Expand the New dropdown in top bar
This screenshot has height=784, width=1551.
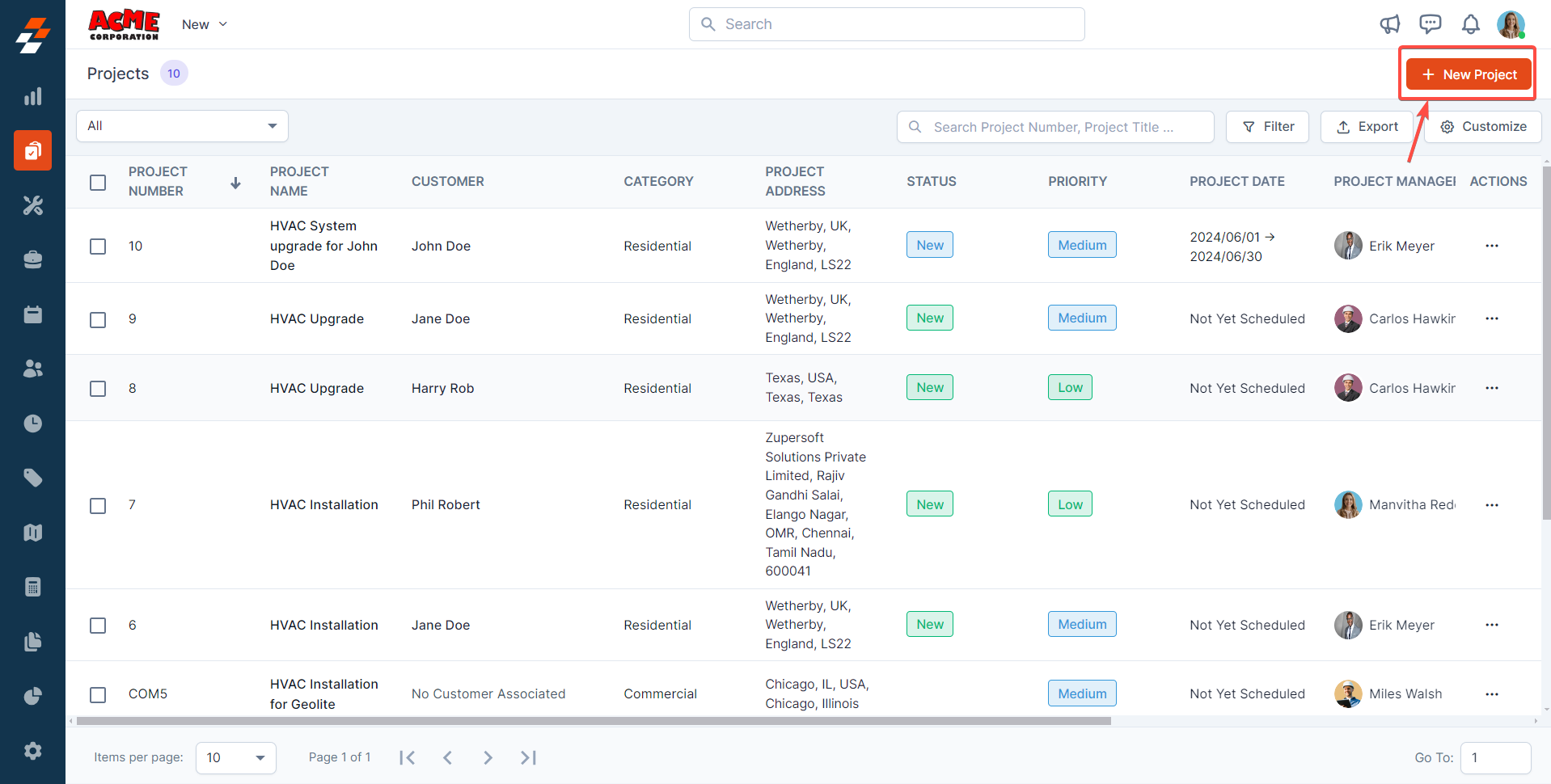coord(204,24)
